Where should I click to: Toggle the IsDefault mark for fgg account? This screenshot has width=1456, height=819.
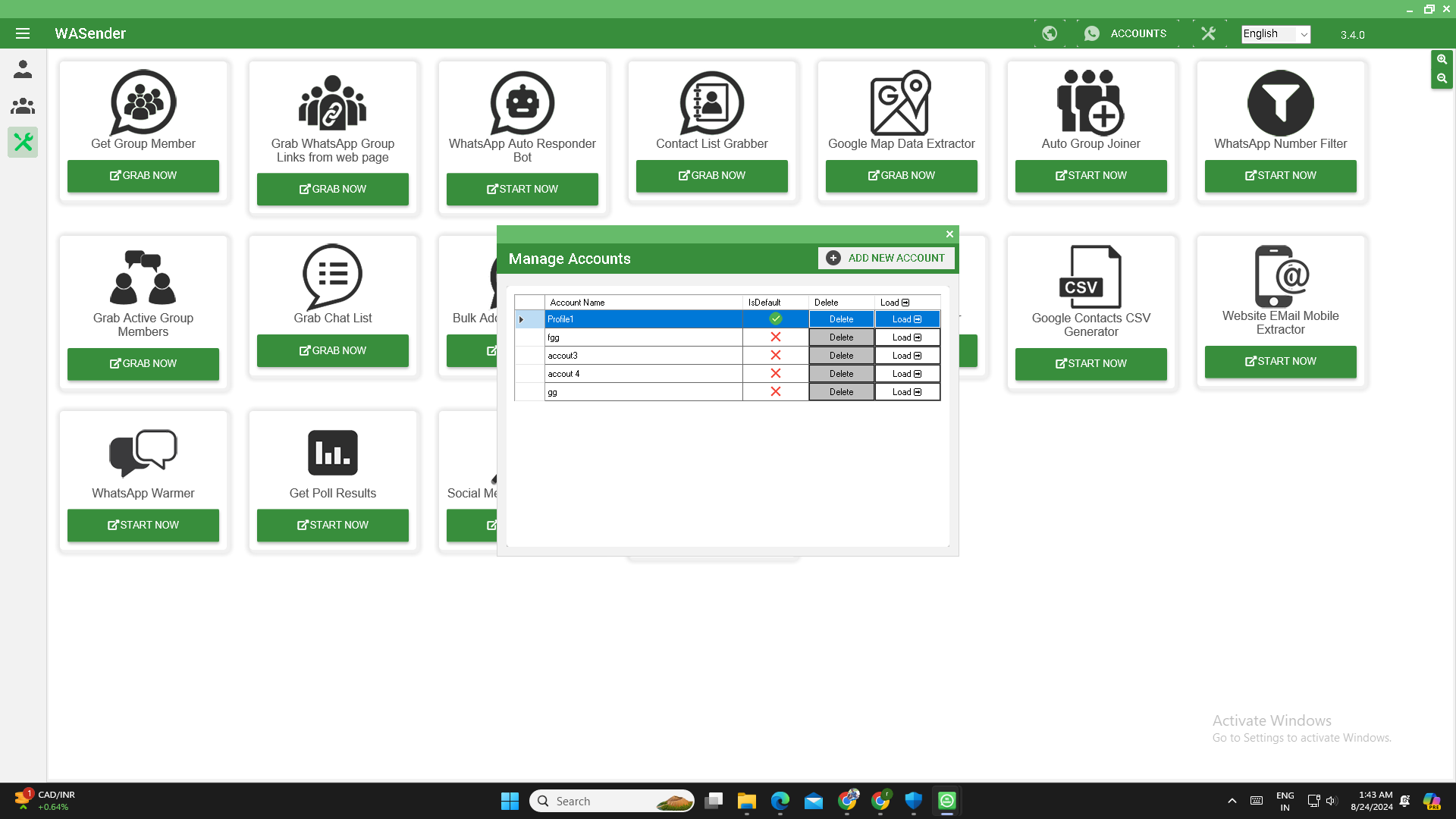(775, 337)
